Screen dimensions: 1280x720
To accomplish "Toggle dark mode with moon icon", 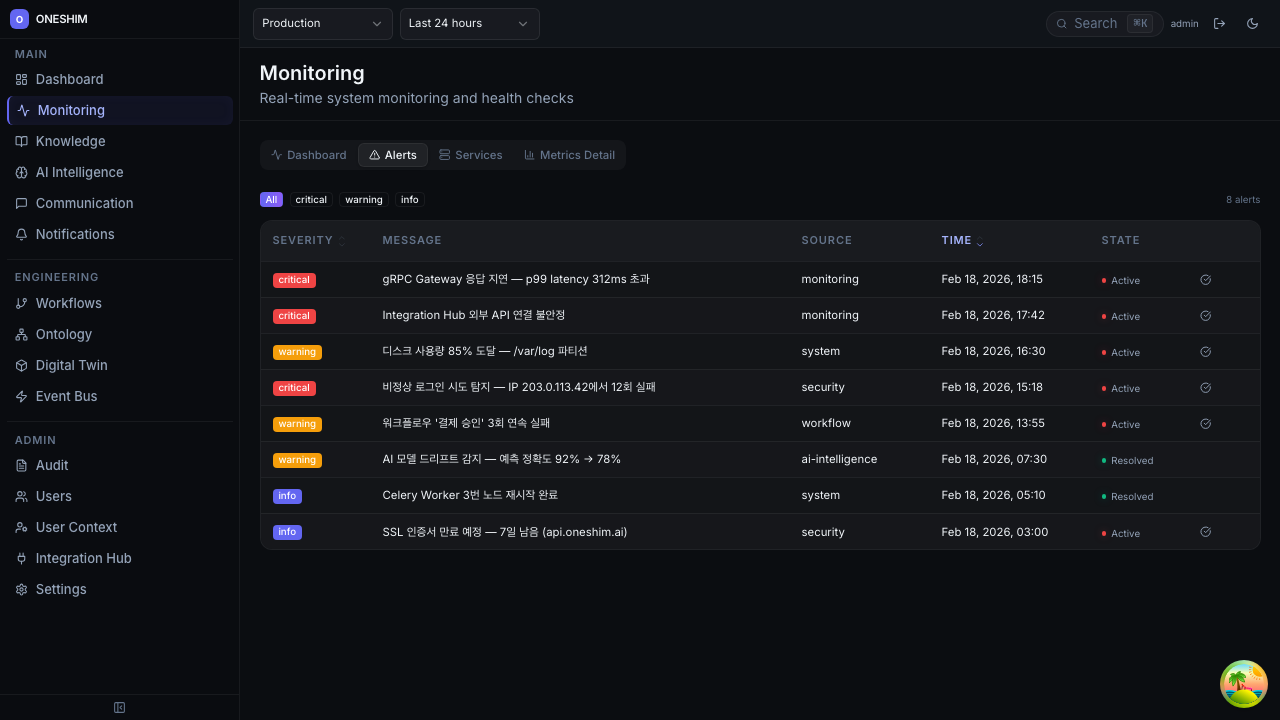I will pyautogui.click(x=1252, y=24).
